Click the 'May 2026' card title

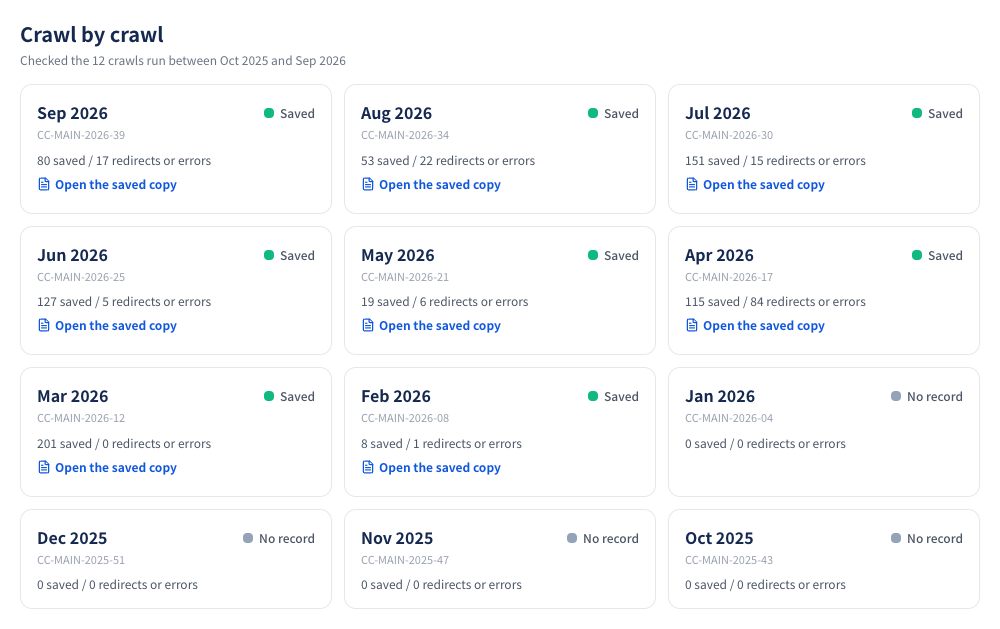(x=398, y=255)
